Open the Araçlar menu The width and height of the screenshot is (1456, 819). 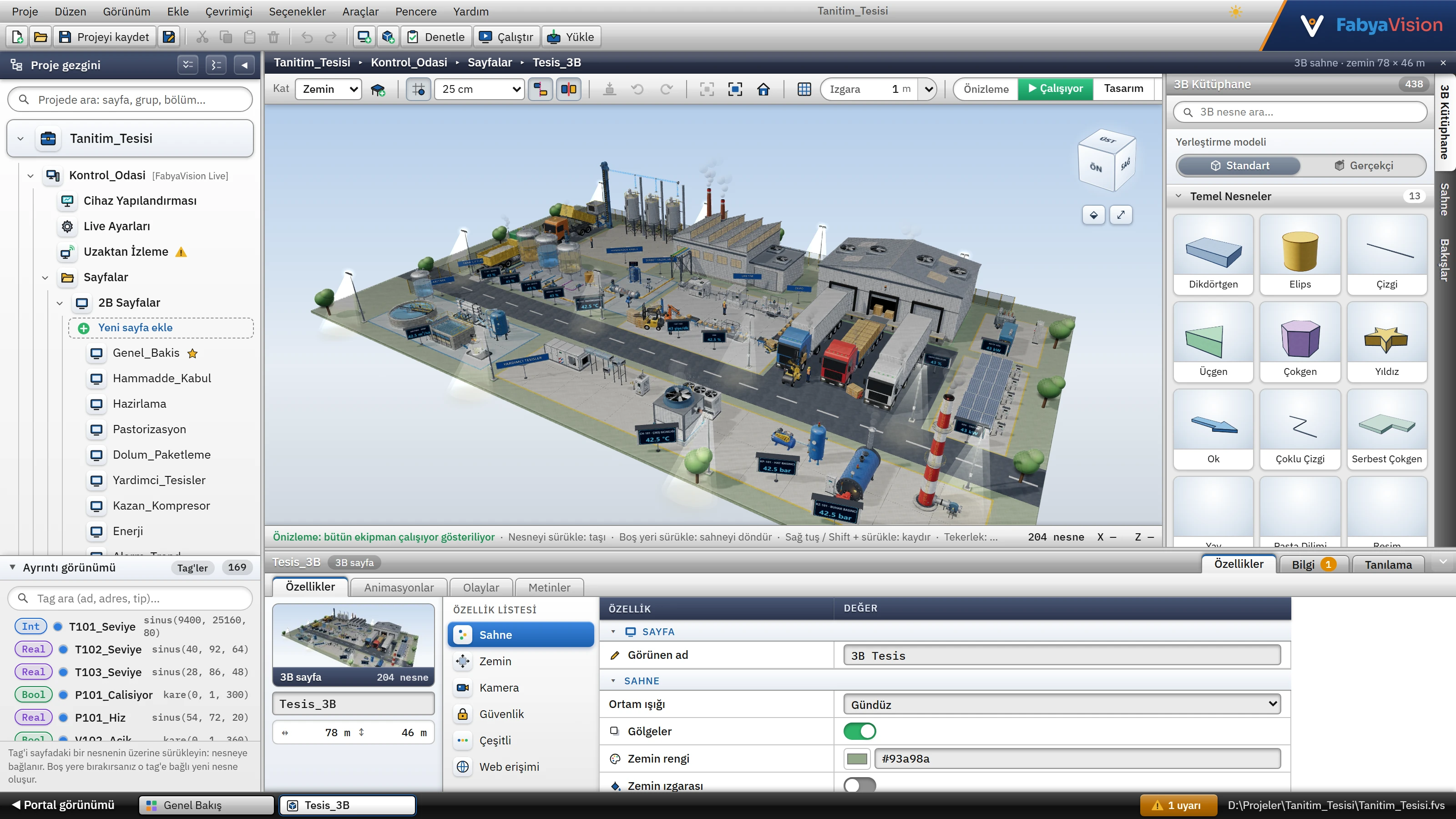[360, 11]
